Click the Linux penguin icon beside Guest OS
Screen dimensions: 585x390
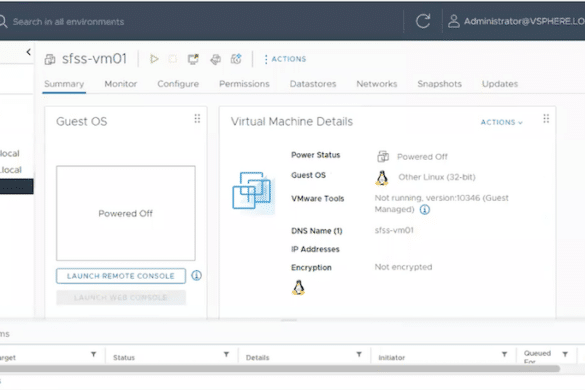(382, 178)
